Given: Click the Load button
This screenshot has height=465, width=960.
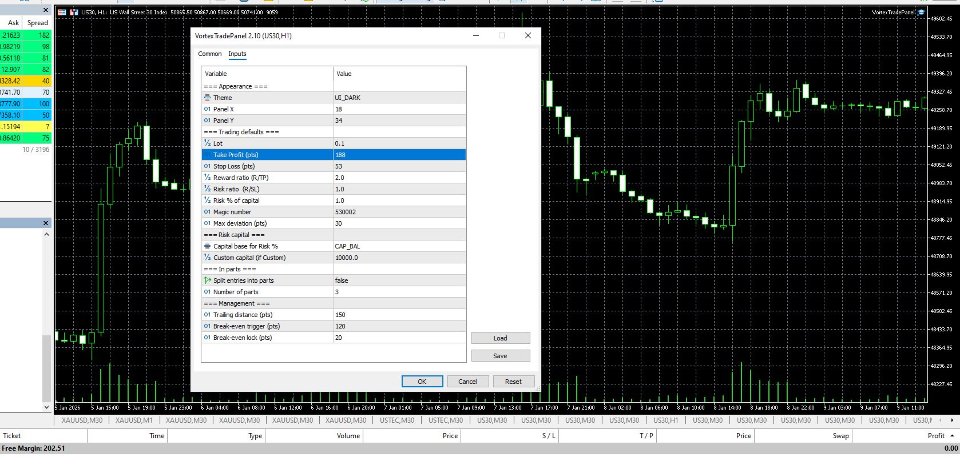Looking at the screenshot, I should pyautogui.click(x=500, y=338).
